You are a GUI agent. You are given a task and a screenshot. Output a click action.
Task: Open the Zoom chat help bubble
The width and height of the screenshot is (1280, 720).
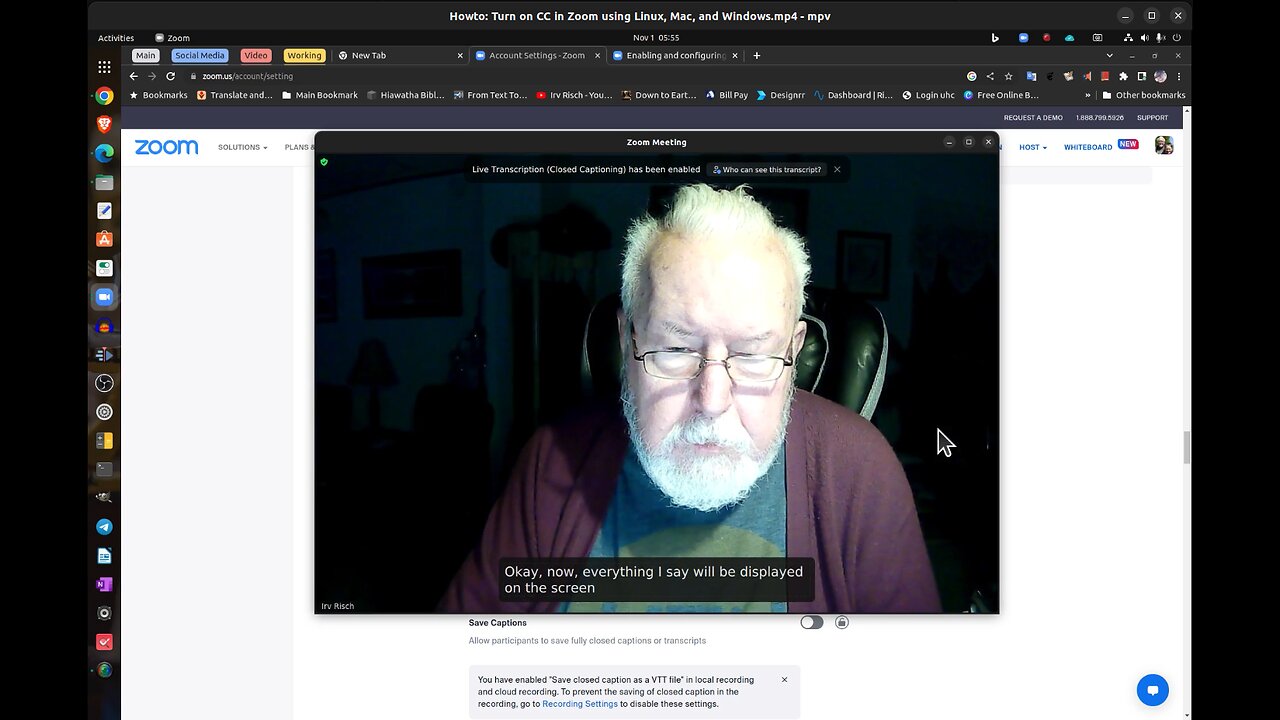coord(1152,690)
